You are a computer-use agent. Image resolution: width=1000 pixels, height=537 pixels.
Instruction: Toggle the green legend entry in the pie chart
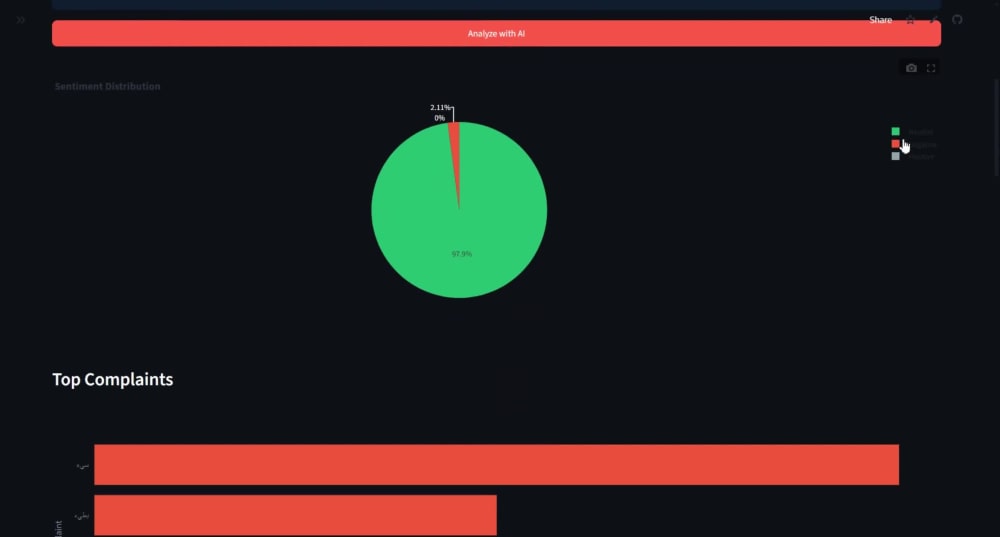click(913, 131)
